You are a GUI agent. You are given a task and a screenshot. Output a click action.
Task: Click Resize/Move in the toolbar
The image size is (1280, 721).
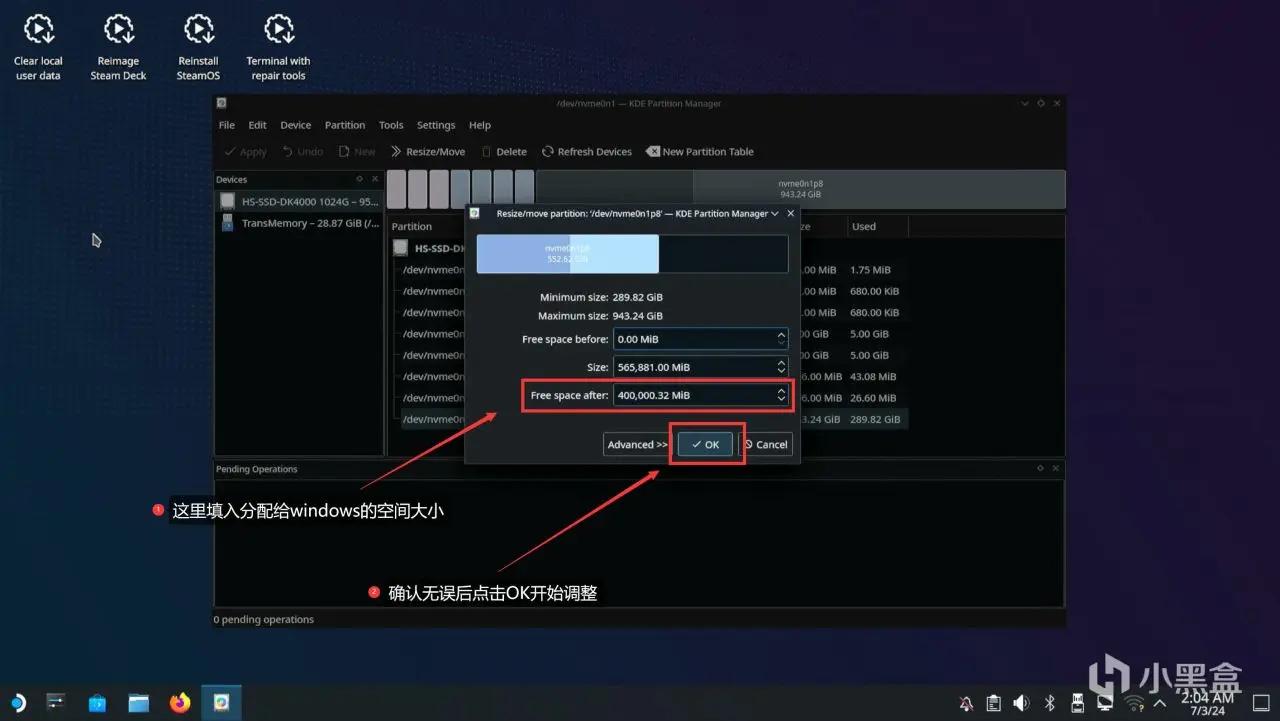click(x=428, y=152)
